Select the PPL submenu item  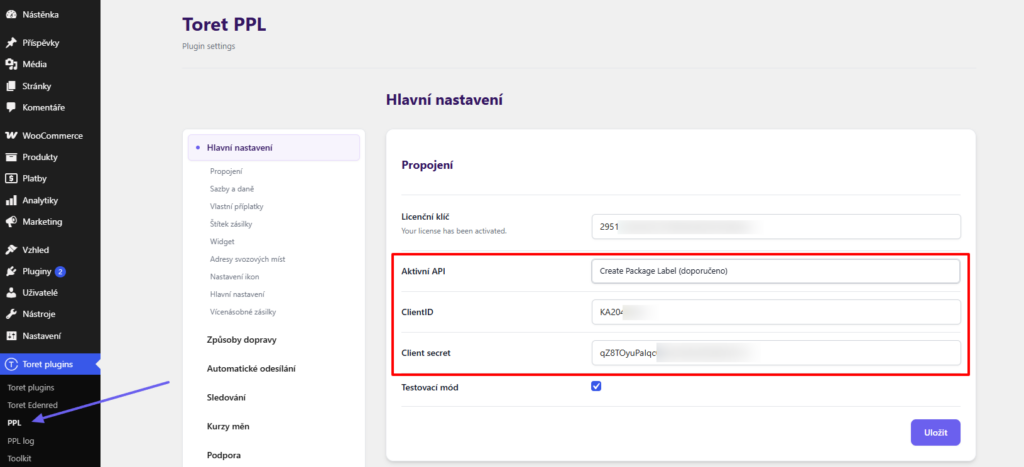click(14, 423)
